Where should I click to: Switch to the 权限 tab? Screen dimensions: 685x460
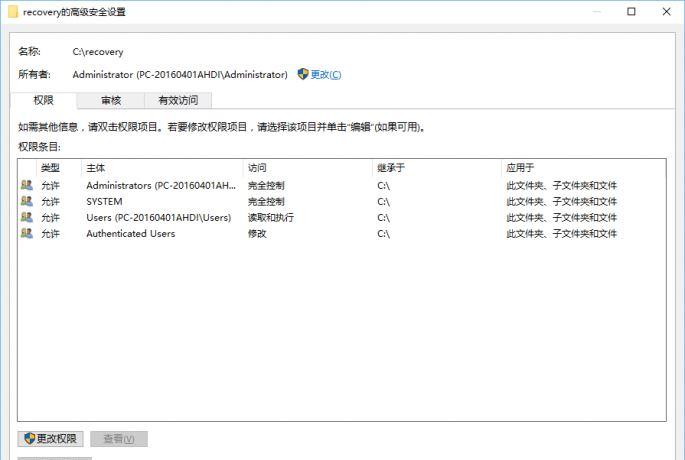click(43, 100)
